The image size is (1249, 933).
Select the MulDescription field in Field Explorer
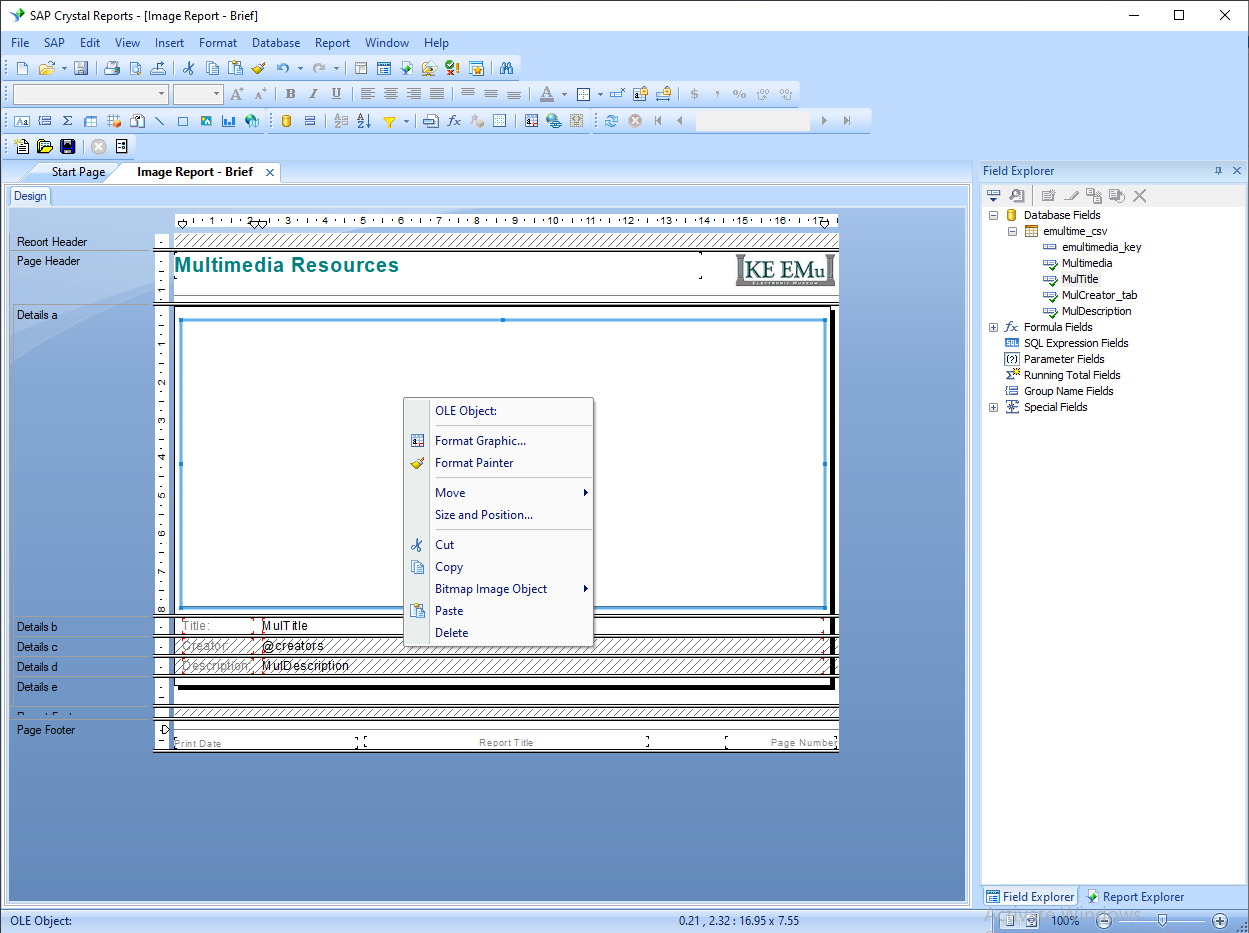pos(1096,311)
